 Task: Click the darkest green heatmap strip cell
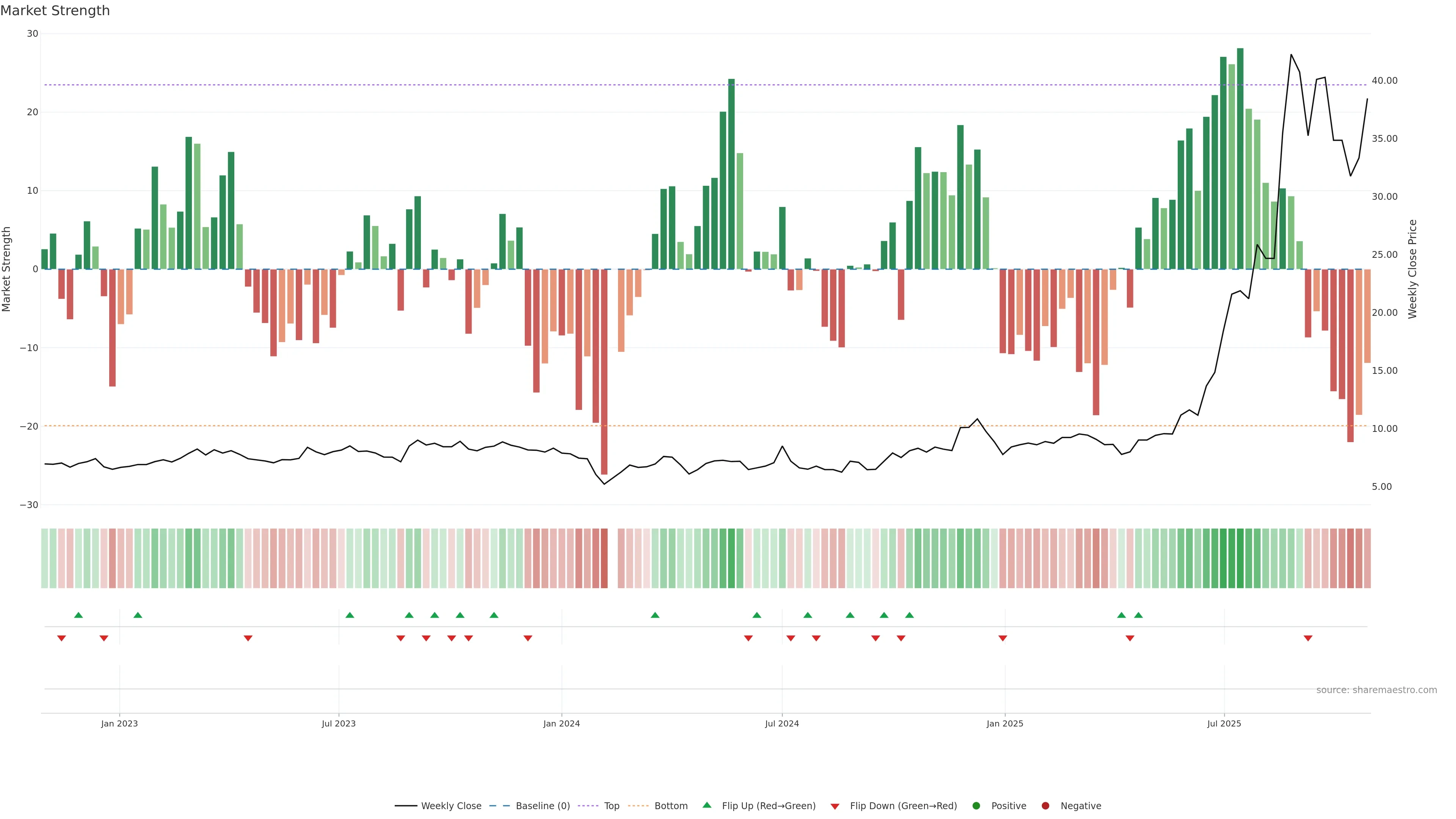point(1240,558)
